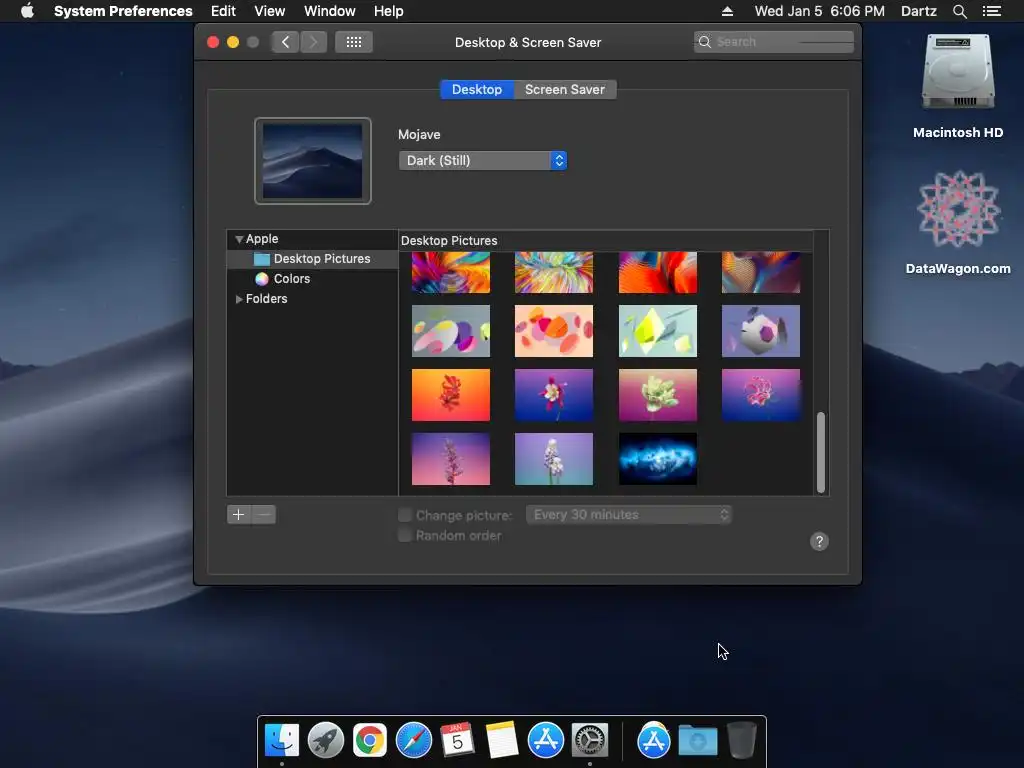Choose the white geometric ball wallpaper
This screenshot has height=768, width=1024.
pos(761,331)
